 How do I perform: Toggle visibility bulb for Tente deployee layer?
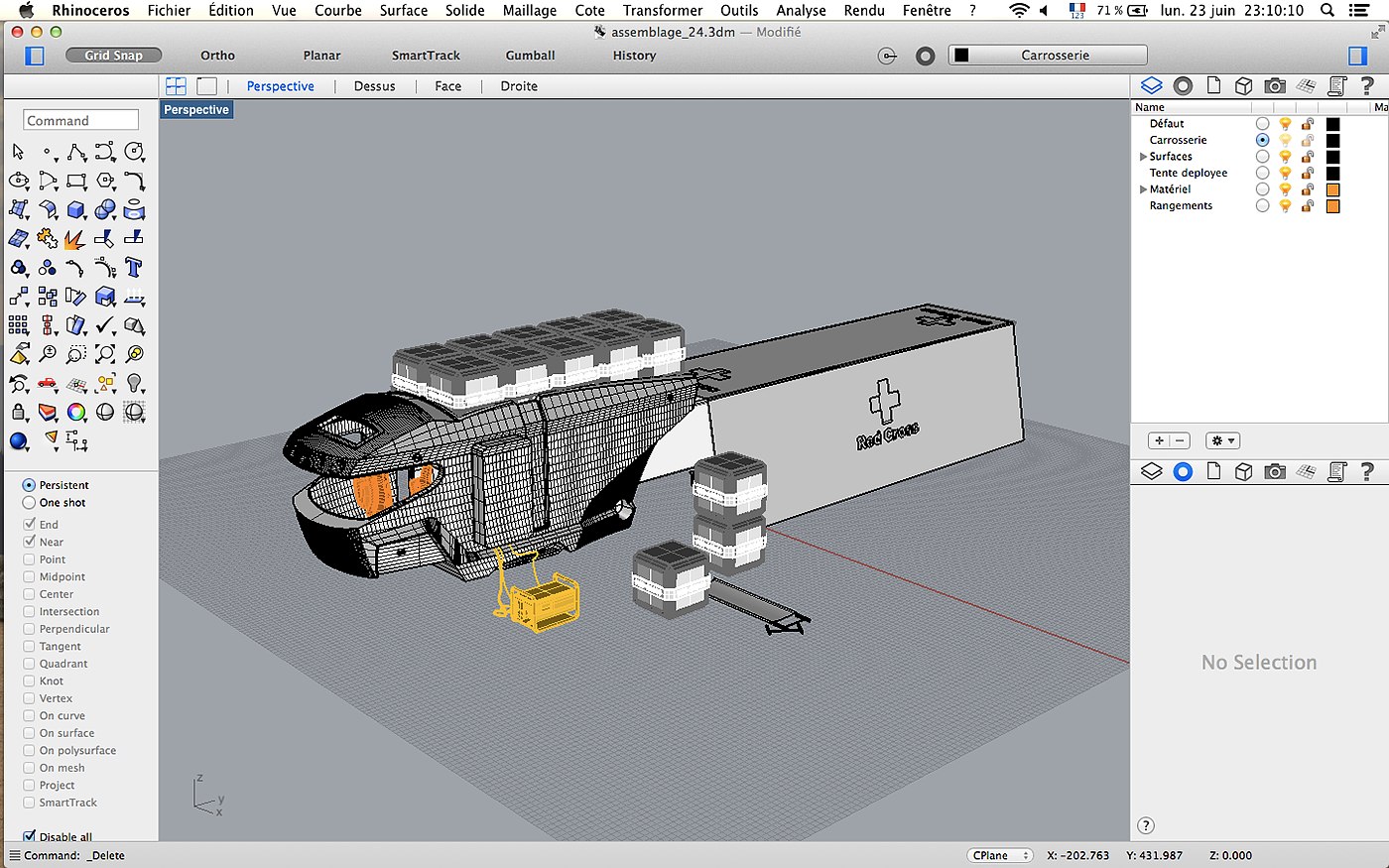[1285, 173]
